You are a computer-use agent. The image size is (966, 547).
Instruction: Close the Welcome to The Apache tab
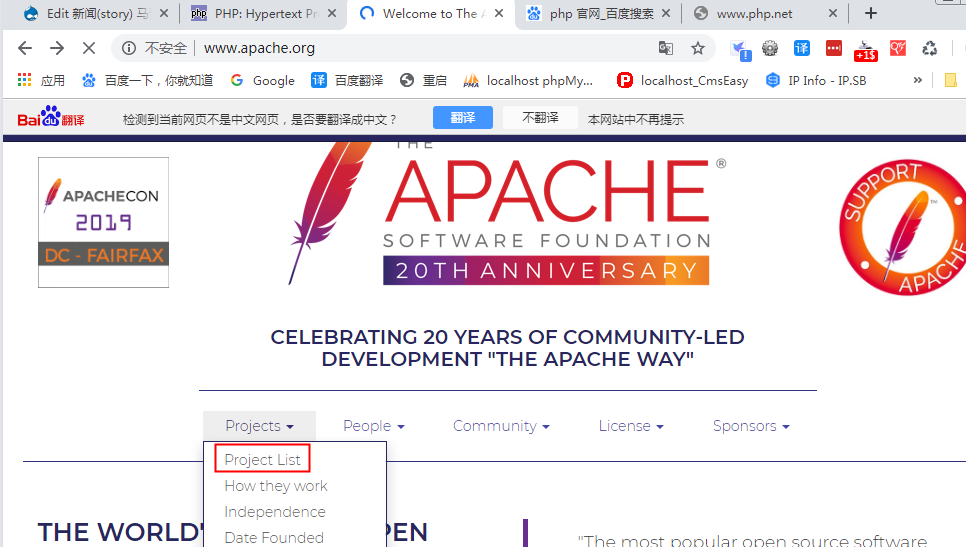click(x=499, y=13)
